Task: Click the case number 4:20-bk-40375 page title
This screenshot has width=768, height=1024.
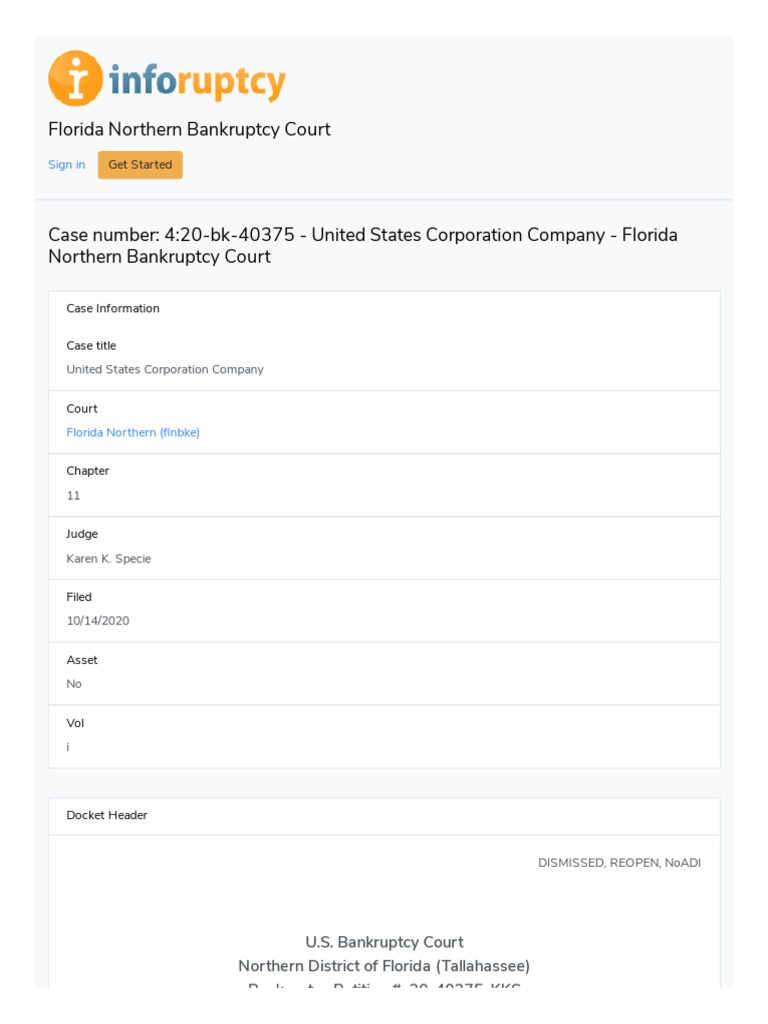Action: [363, 245]
